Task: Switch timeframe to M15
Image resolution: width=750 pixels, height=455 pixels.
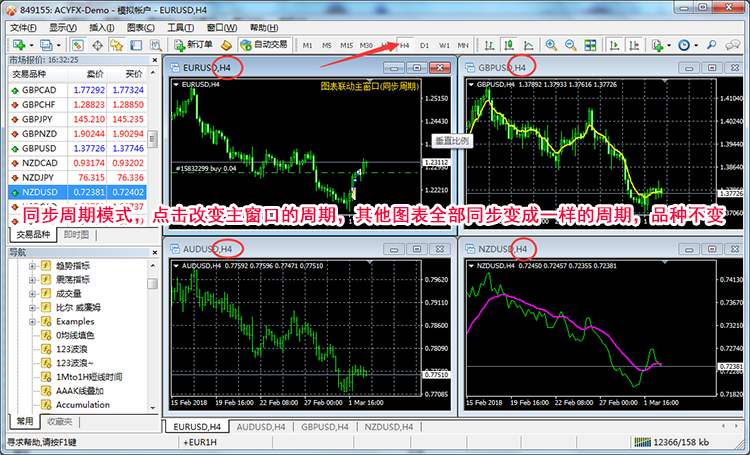Action: tap(346, 45)
